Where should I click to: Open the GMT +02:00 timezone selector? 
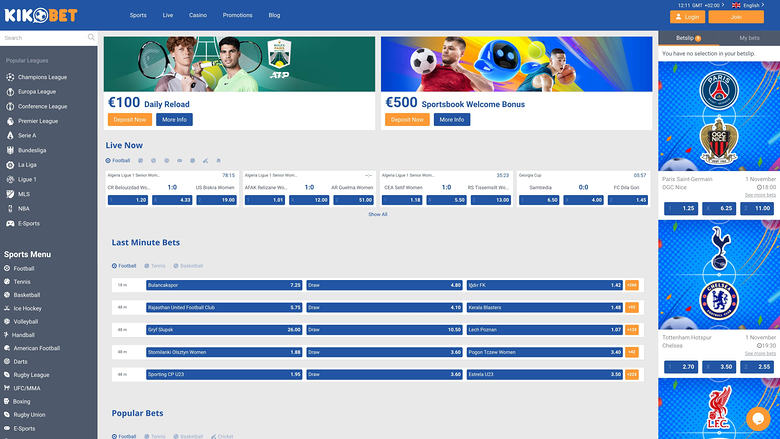tap(701, 5)
